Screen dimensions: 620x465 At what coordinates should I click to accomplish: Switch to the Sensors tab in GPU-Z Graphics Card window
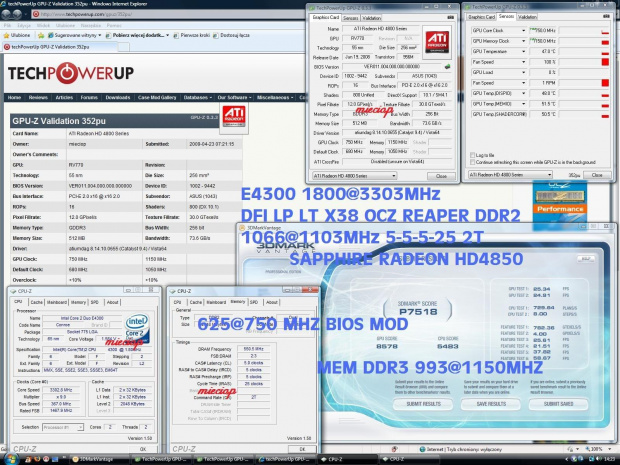[x=350, y=18]
